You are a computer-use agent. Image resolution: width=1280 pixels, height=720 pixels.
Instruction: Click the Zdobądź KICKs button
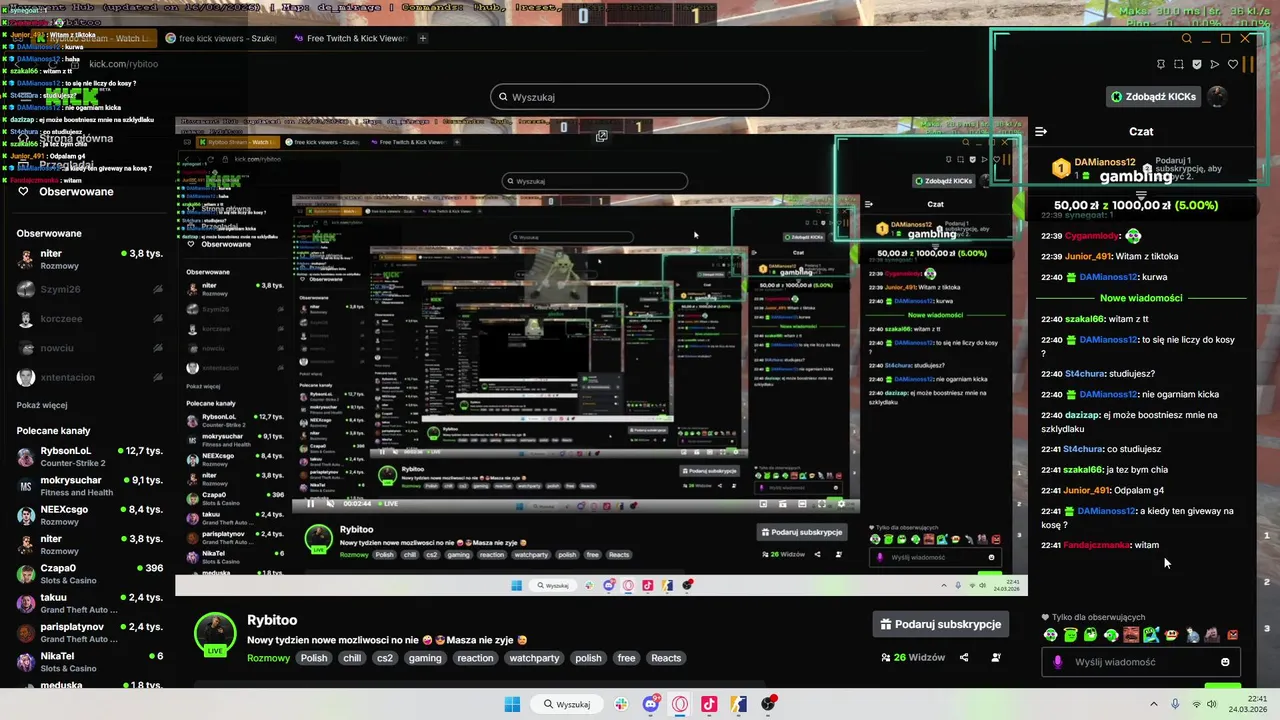(x=1153, y=96)
